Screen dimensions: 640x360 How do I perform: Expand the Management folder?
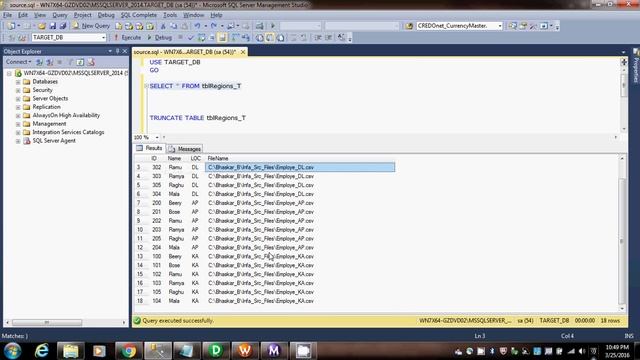[x=18, y=124]
